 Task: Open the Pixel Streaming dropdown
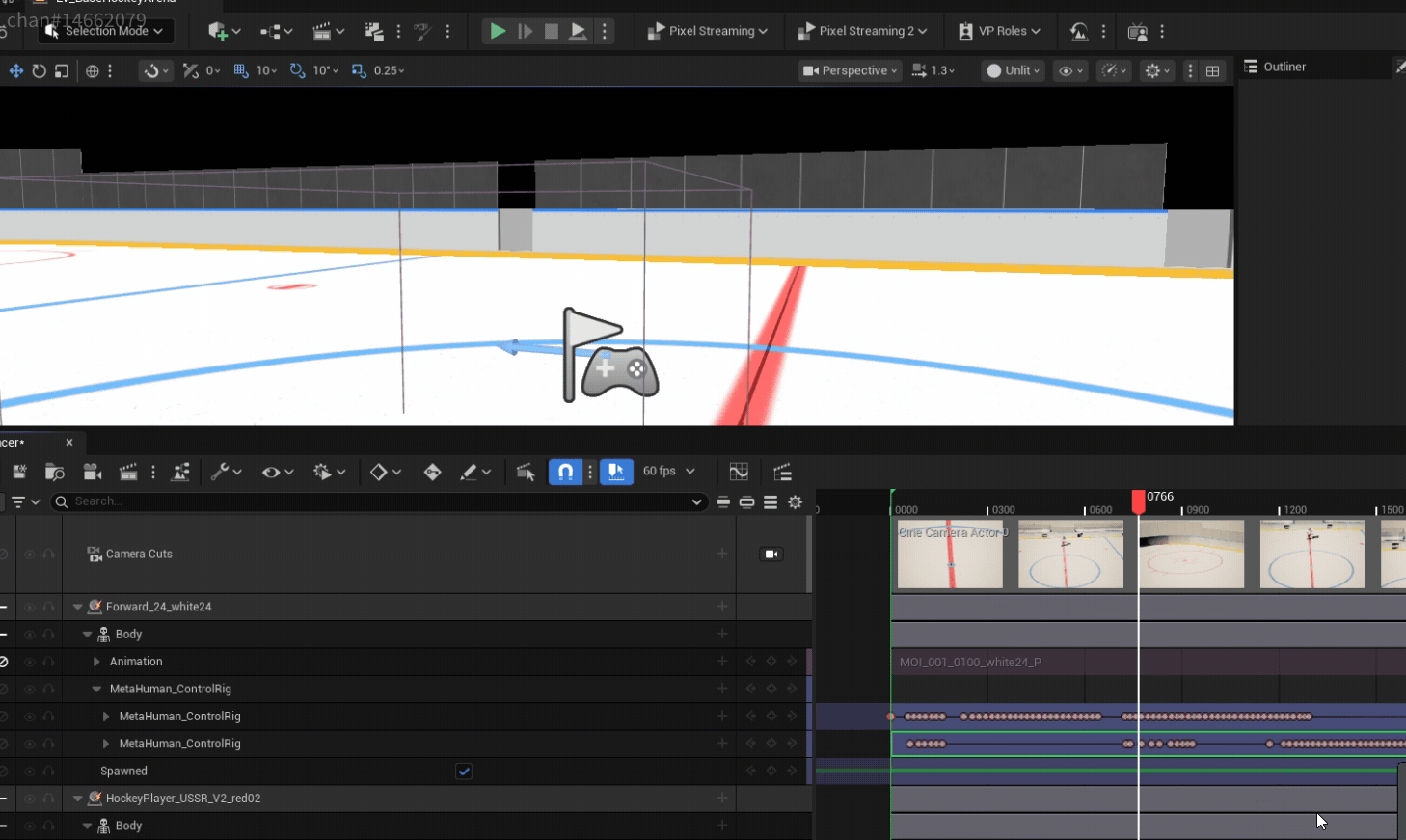click(708, 31)
